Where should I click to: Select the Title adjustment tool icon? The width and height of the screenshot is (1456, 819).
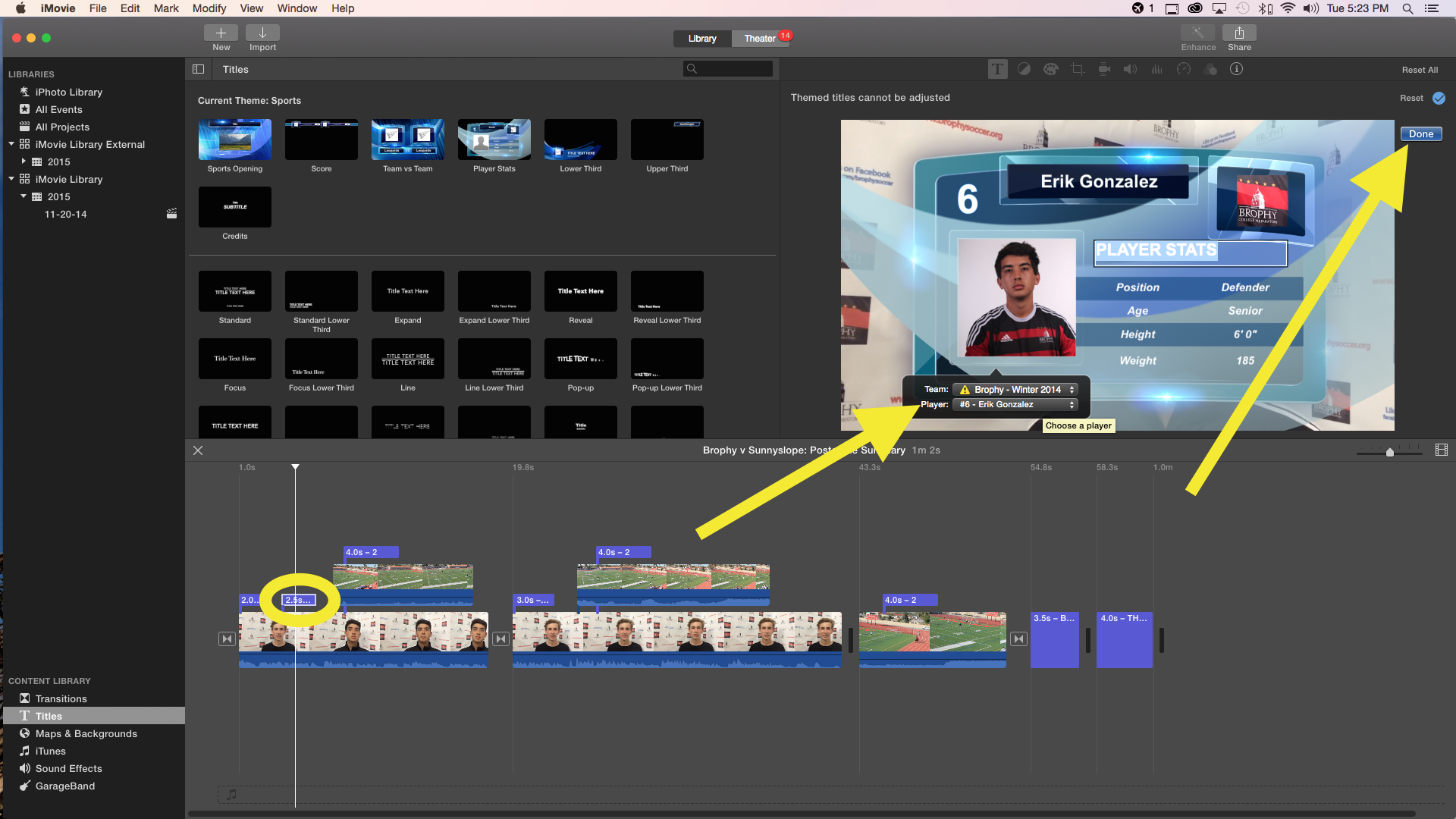(x=997, y=69)
